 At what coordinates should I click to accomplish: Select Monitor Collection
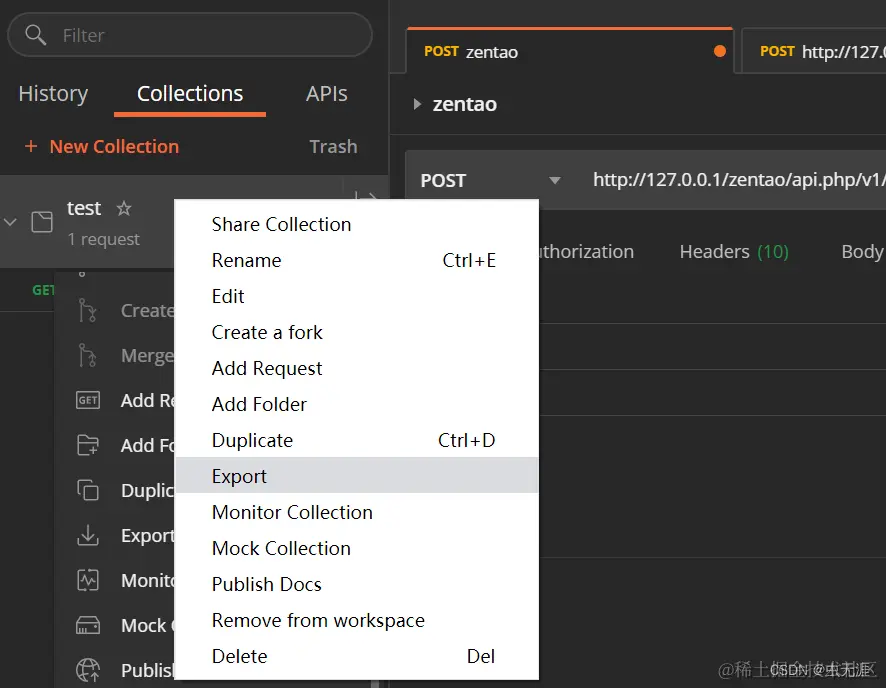357,512
